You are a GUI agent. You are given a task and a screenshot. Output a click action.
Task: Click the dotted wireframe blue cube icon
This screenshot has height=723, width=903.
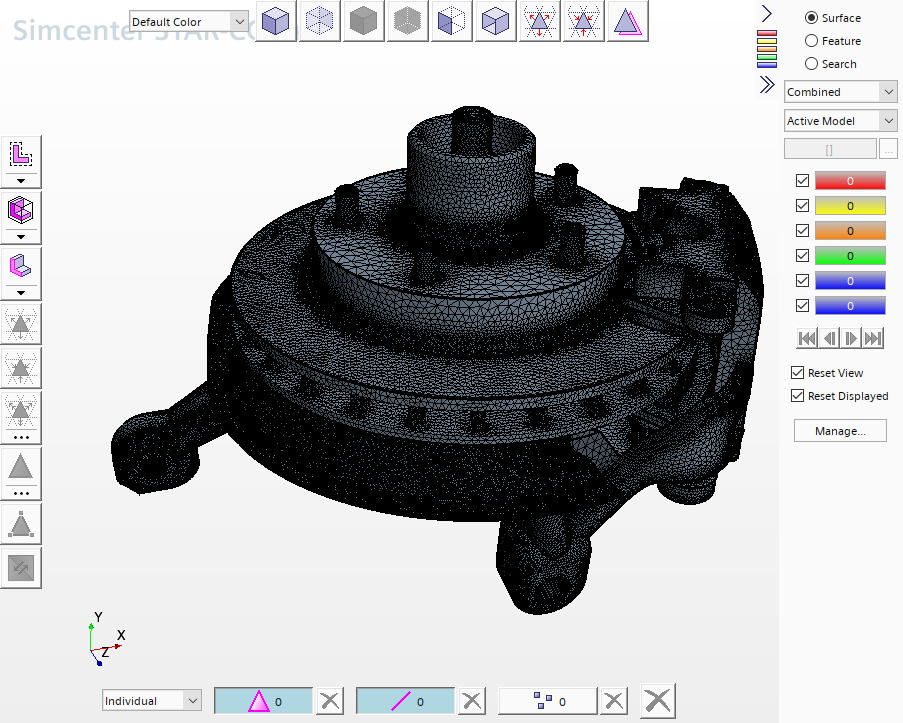pos(320,21)
